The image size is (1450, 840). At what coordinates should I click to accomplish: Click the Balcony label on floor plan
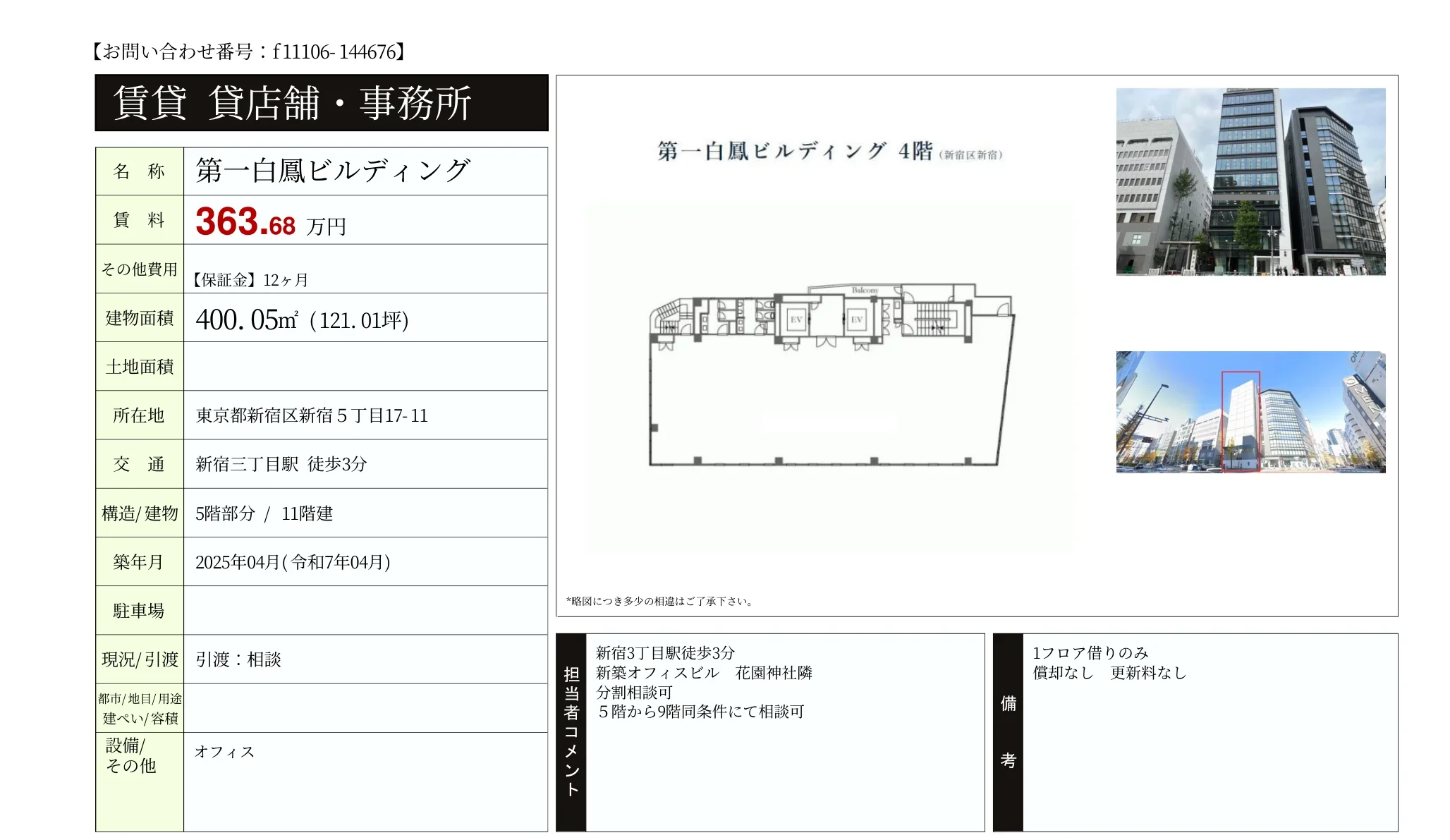pyautogui.click(x=865, y=290)
